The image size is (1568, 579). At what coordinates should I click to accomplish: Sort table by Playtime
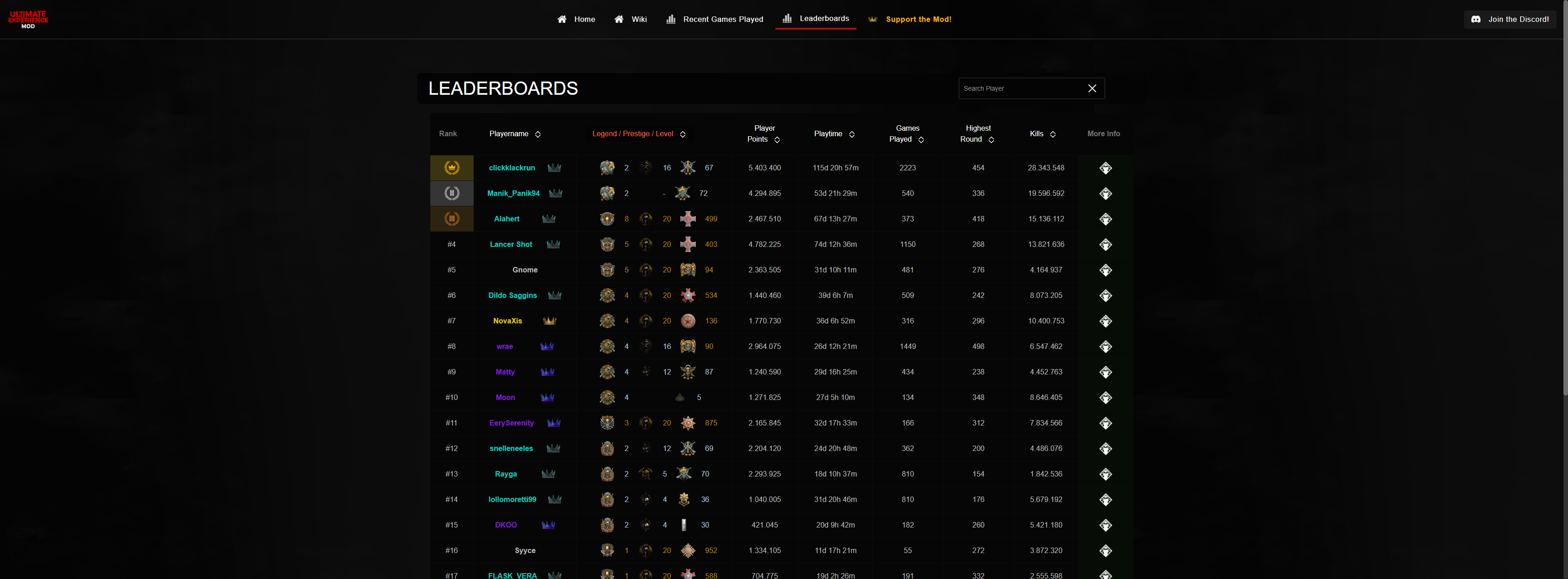tap(851, 134)
